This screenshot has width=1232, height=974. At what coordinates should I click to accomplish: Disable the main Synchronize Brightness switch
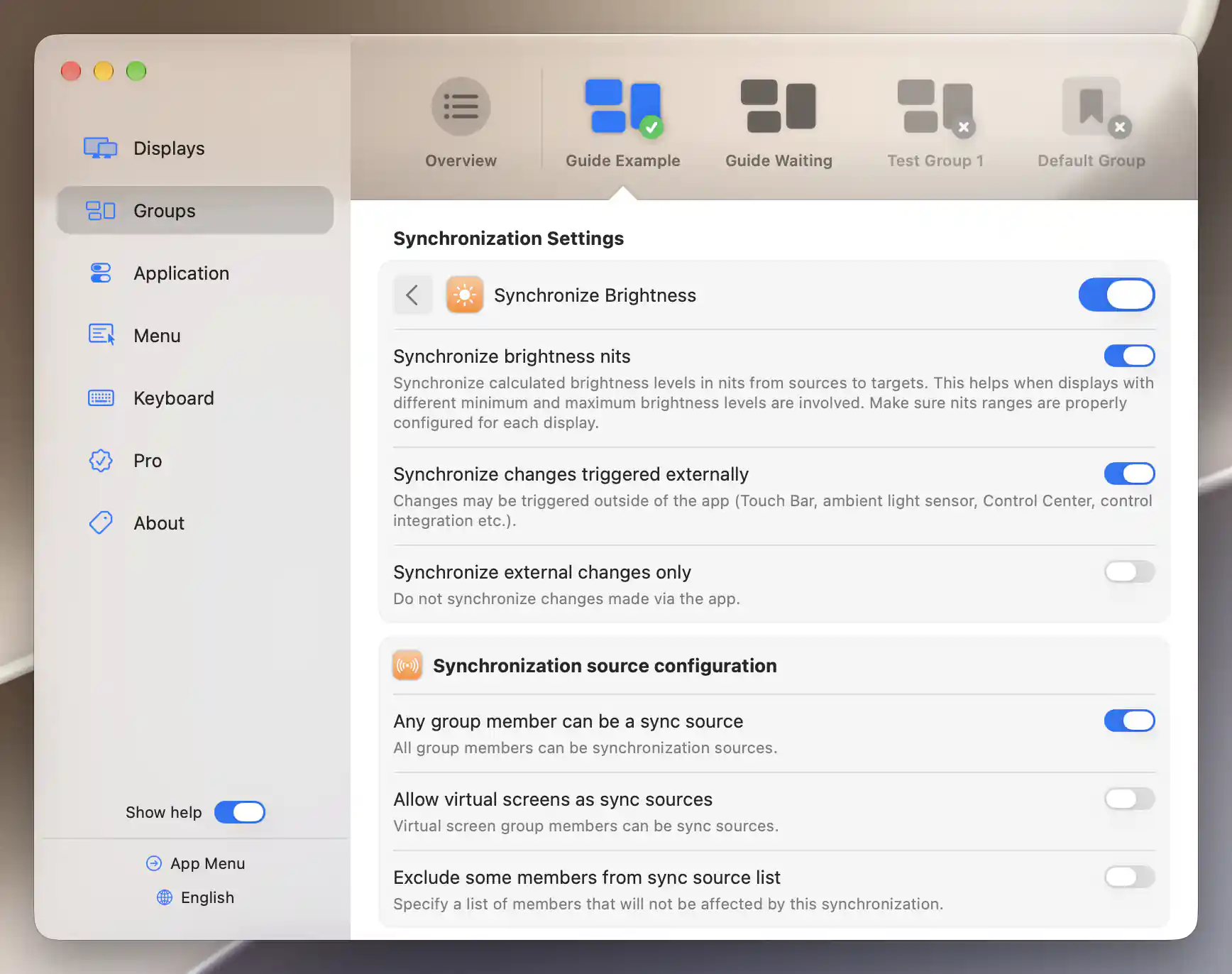pos(1116,295)
